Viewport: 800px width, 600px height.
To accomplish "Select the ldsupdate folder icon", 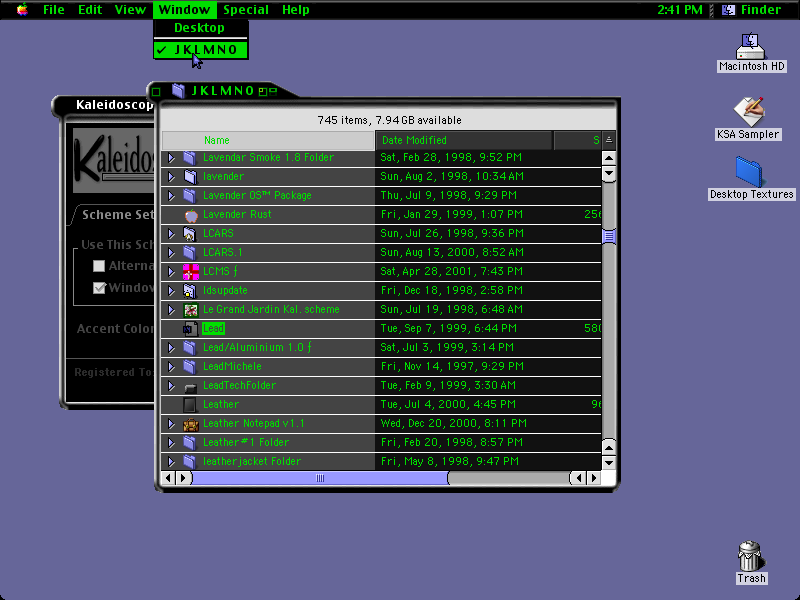I will click(x=190, y=291).
